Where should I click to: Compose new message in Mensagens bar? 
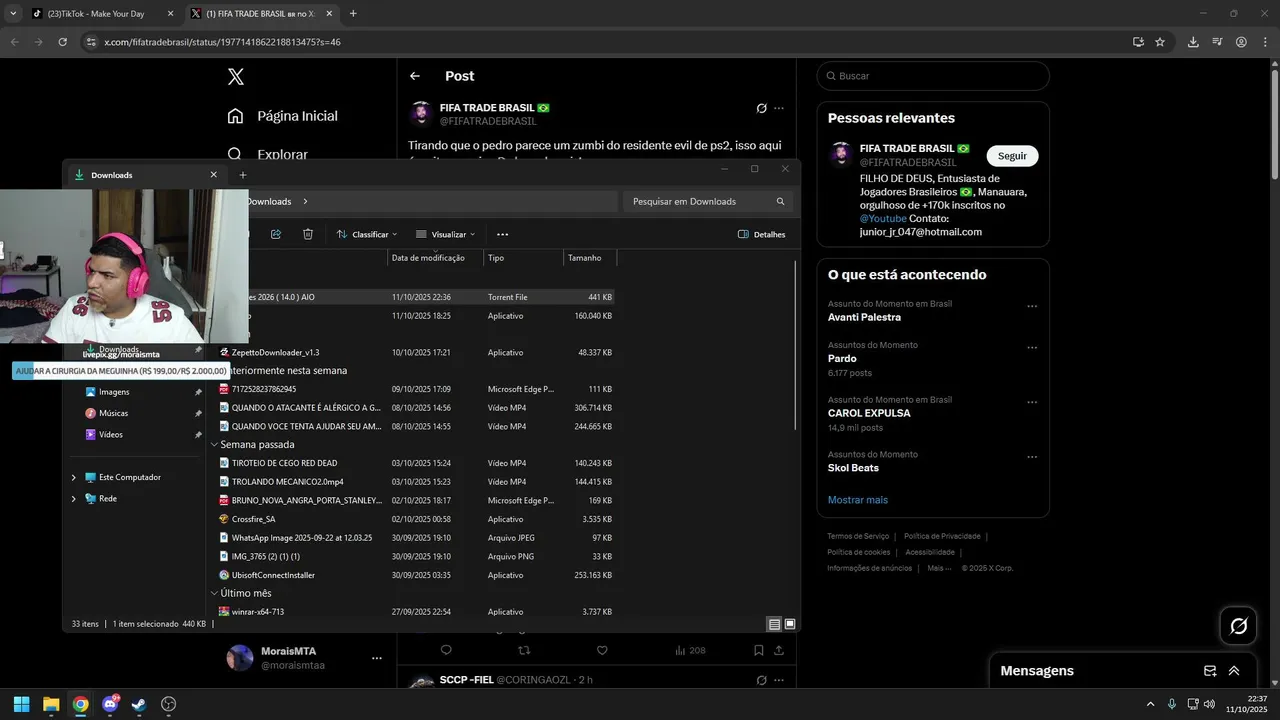tap(1210, 671)
